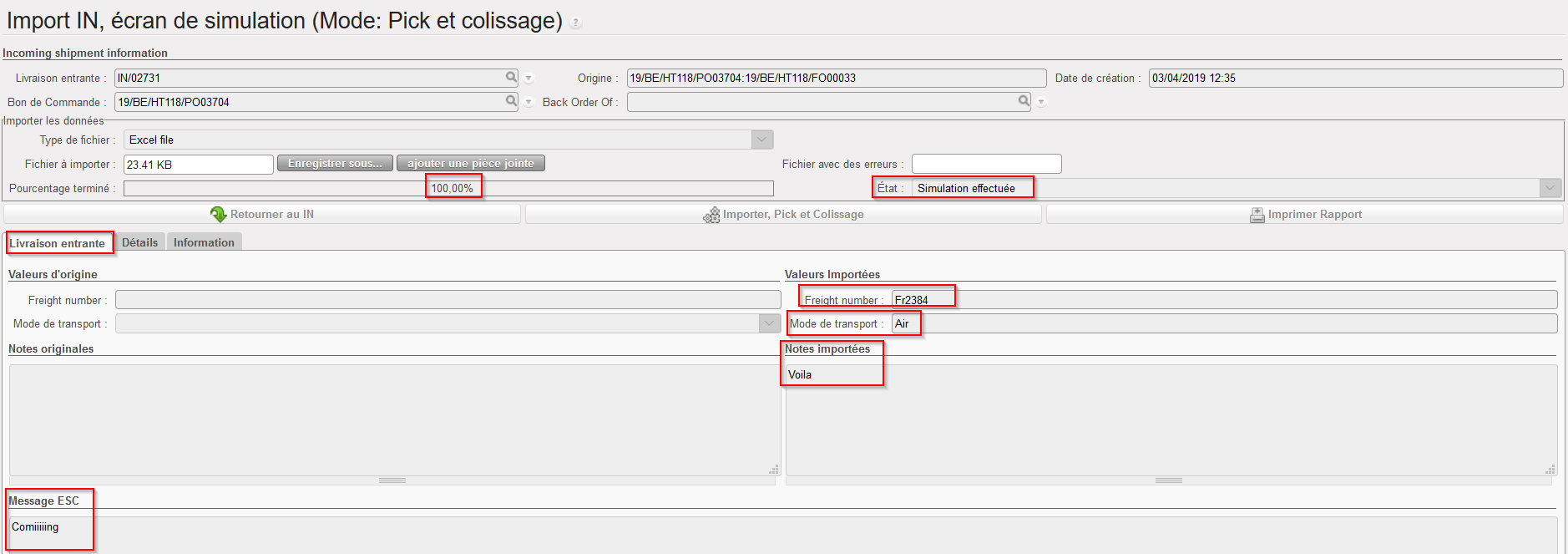
Task: Click the search magnifier in Back Order Of field
Action: [x=1024, y=101]
